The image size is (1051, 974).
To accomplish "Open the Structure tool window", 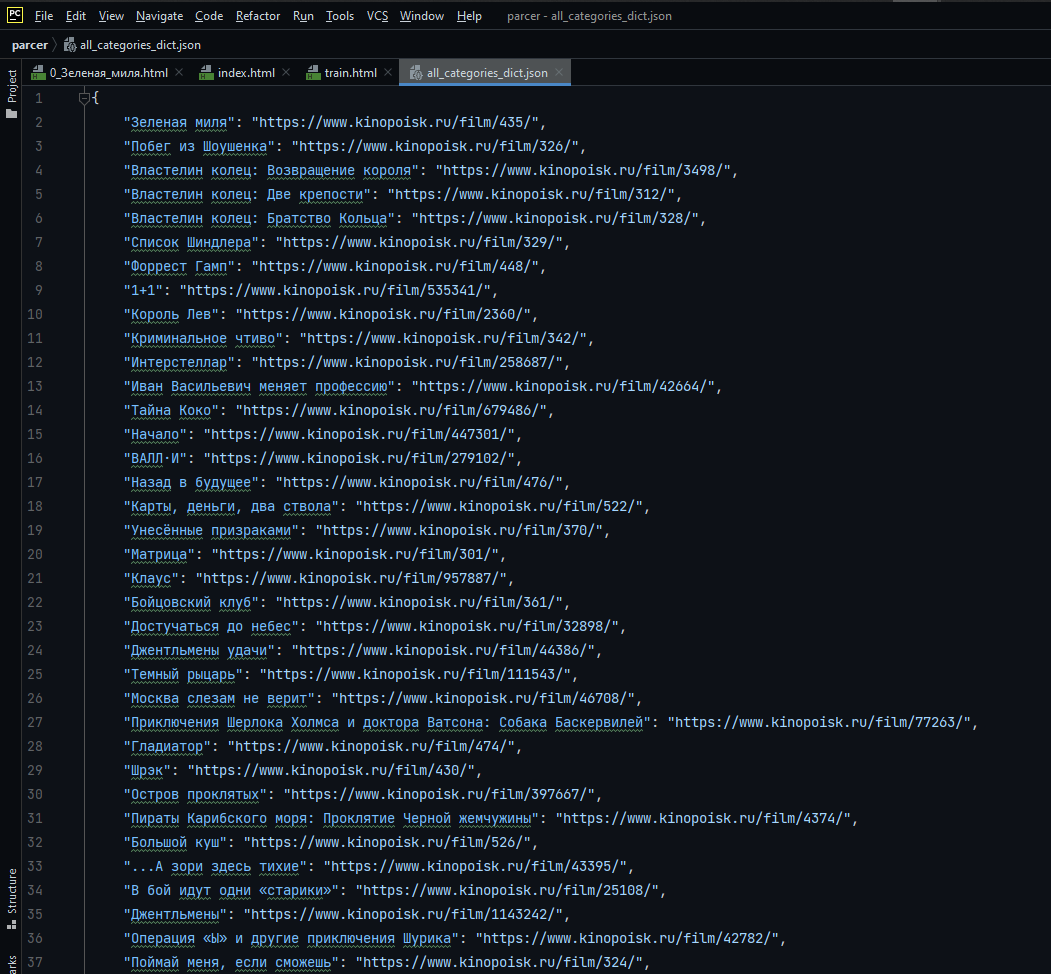I will click(x=11, y=899).
